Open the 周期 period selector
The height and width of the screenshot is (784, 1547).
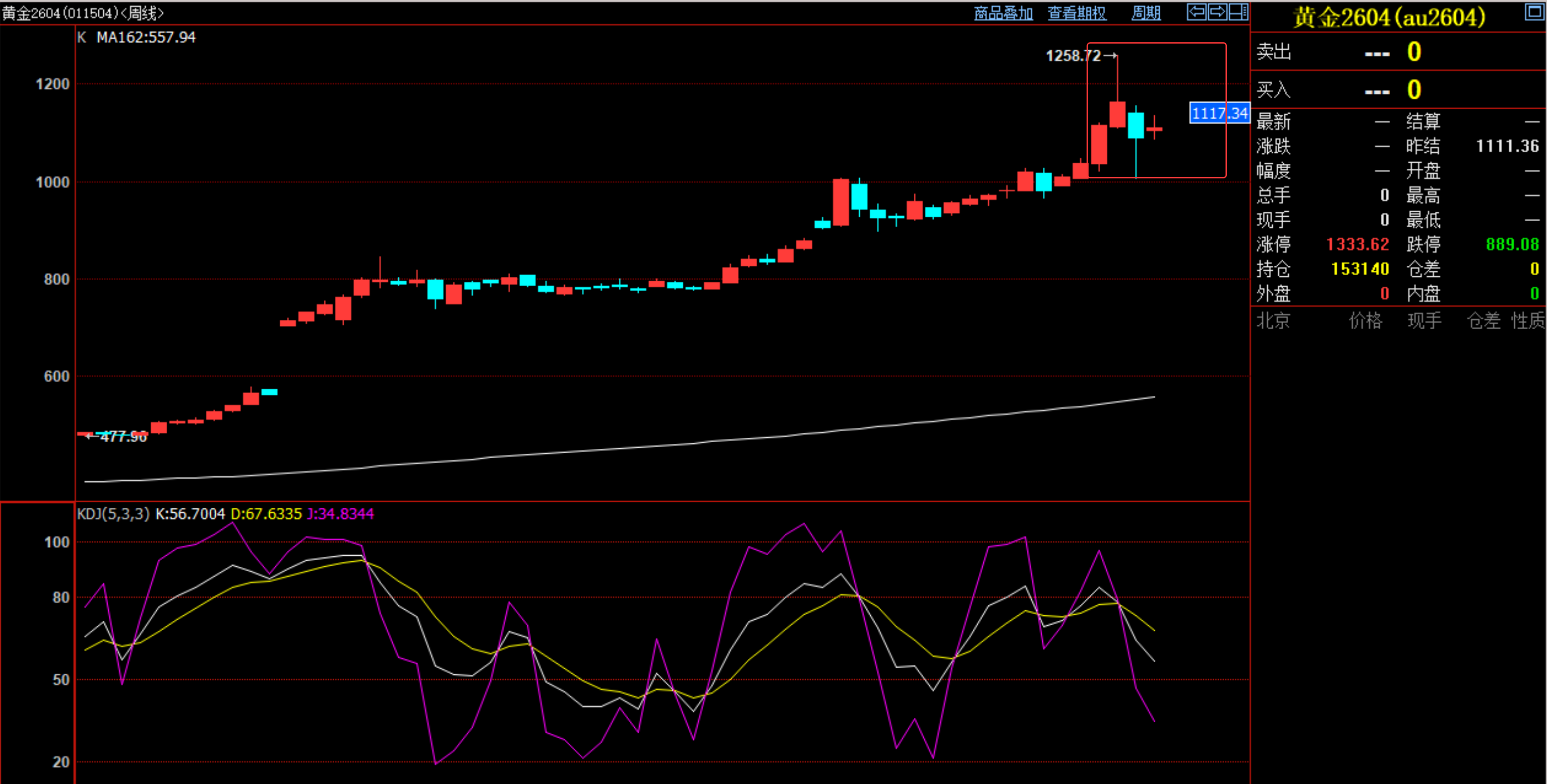point(1146,13)
